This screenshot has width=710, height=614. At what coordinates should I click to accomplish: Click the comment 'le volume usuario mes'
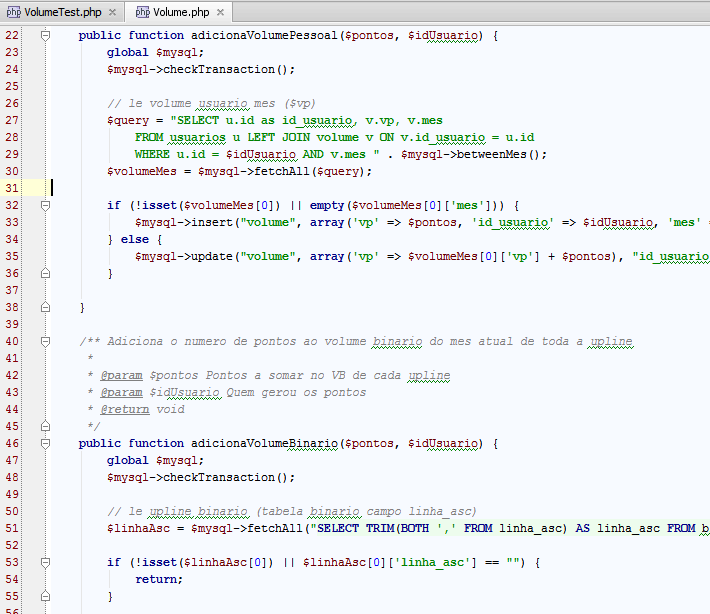tap(211, 103)
